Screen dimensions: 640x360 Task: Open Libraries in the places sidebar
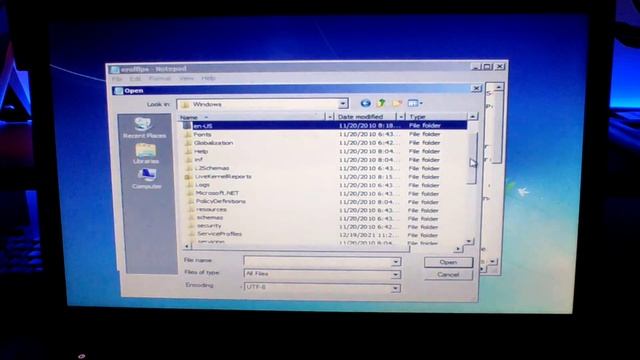coord(145,153)
